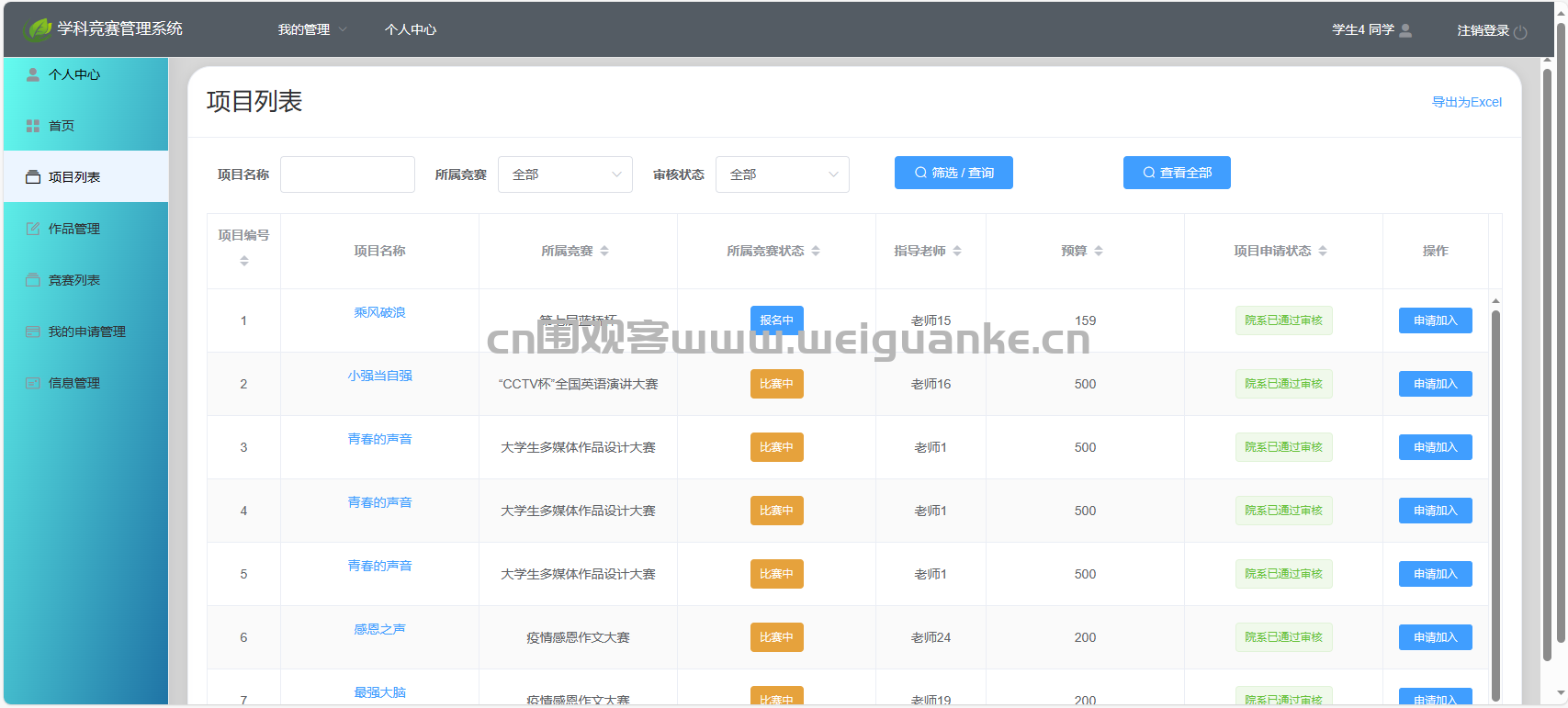Image resolution: width=1568 pixels, height=708 pixels.
Task: Open 个人中心 in the top navigation
Action: pyautogui.click(x=411, y=29)
